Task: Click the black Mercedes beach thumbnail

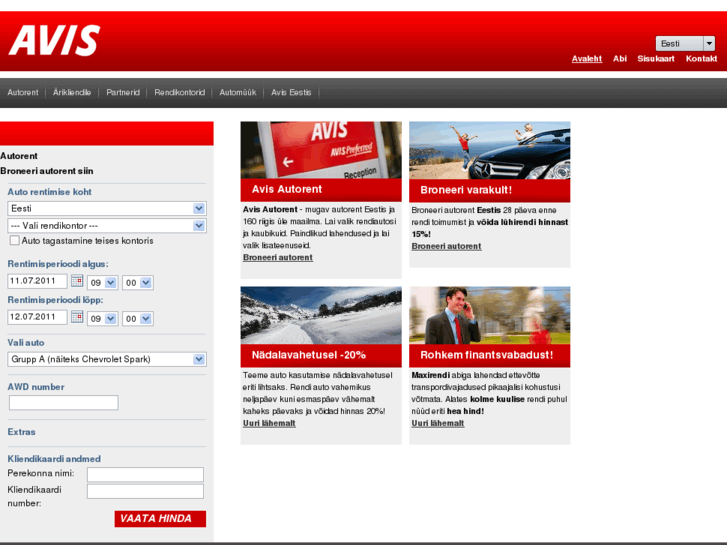Action: (x=490, y=150)
